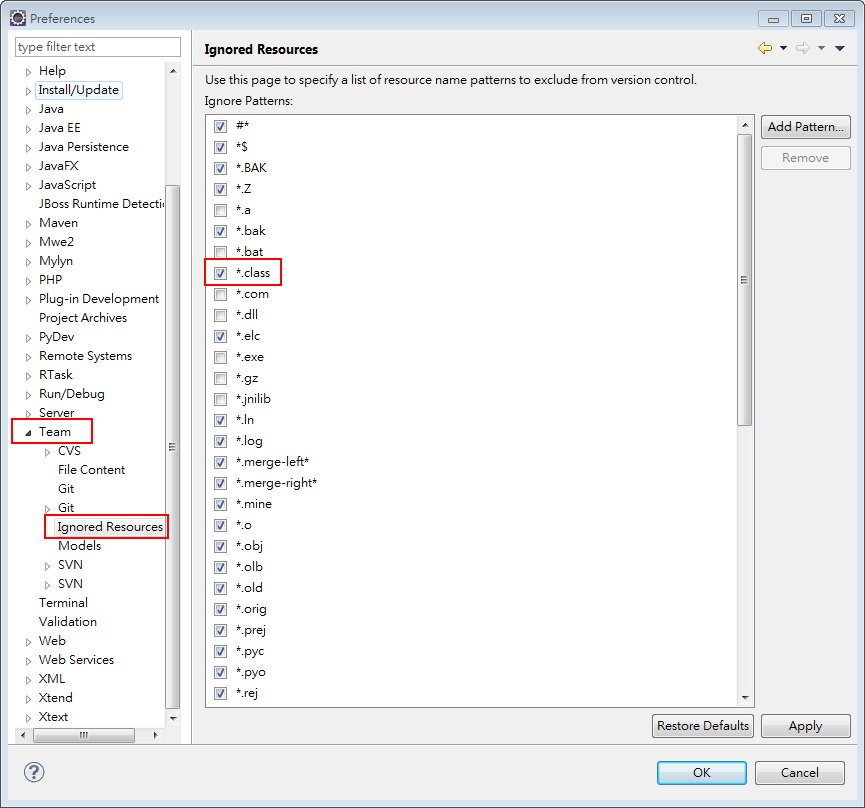Expand the Run/Debug tree node

[28, 395]
